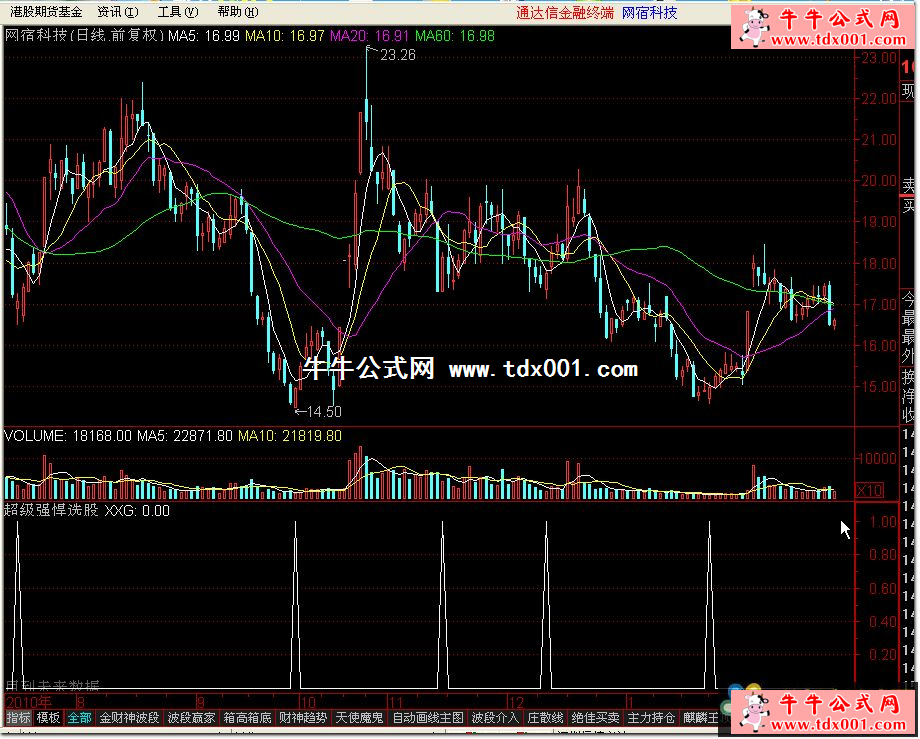Switch to 自动画线主图 indicator tab

coord(428,718)
